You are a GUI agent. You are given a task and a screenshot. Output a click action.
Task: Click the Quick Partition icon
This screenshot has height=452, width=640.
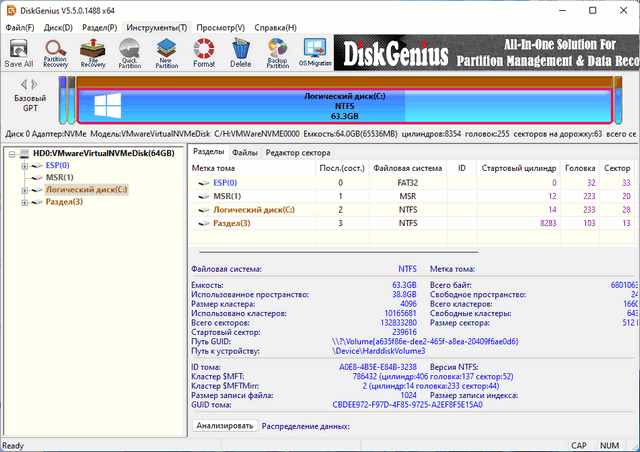pyautogui.click(x=129, y=52)
